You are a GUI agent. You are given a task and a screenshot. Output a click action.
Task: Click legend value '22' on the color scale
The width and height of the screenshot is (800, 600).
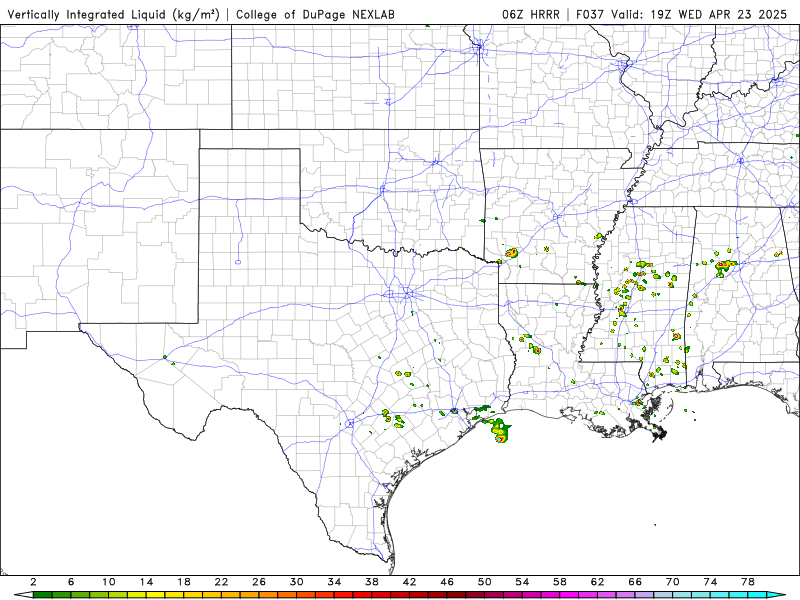click(x=221, y=582)
